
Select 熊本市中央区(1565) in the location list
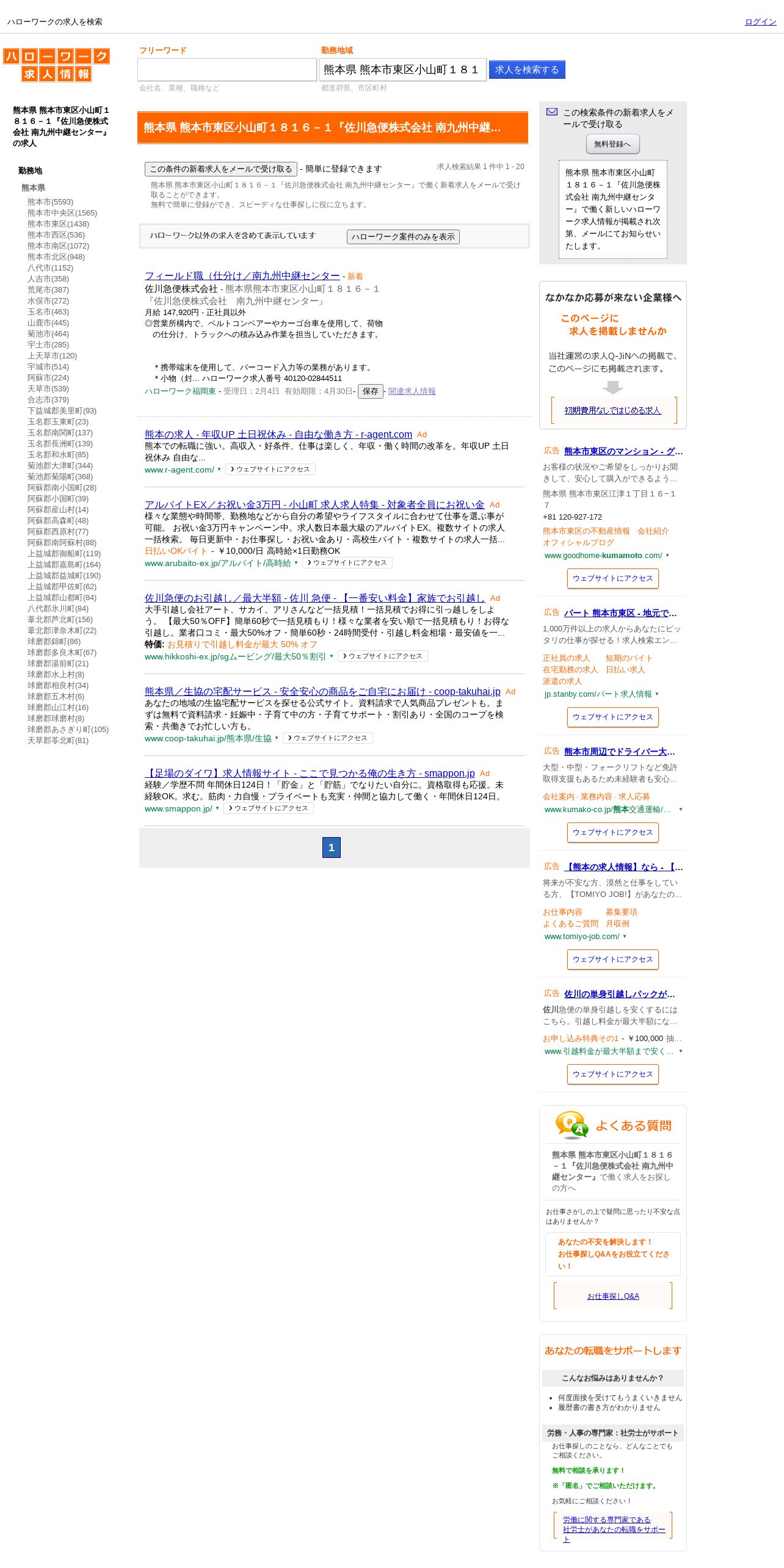point(62,213)
